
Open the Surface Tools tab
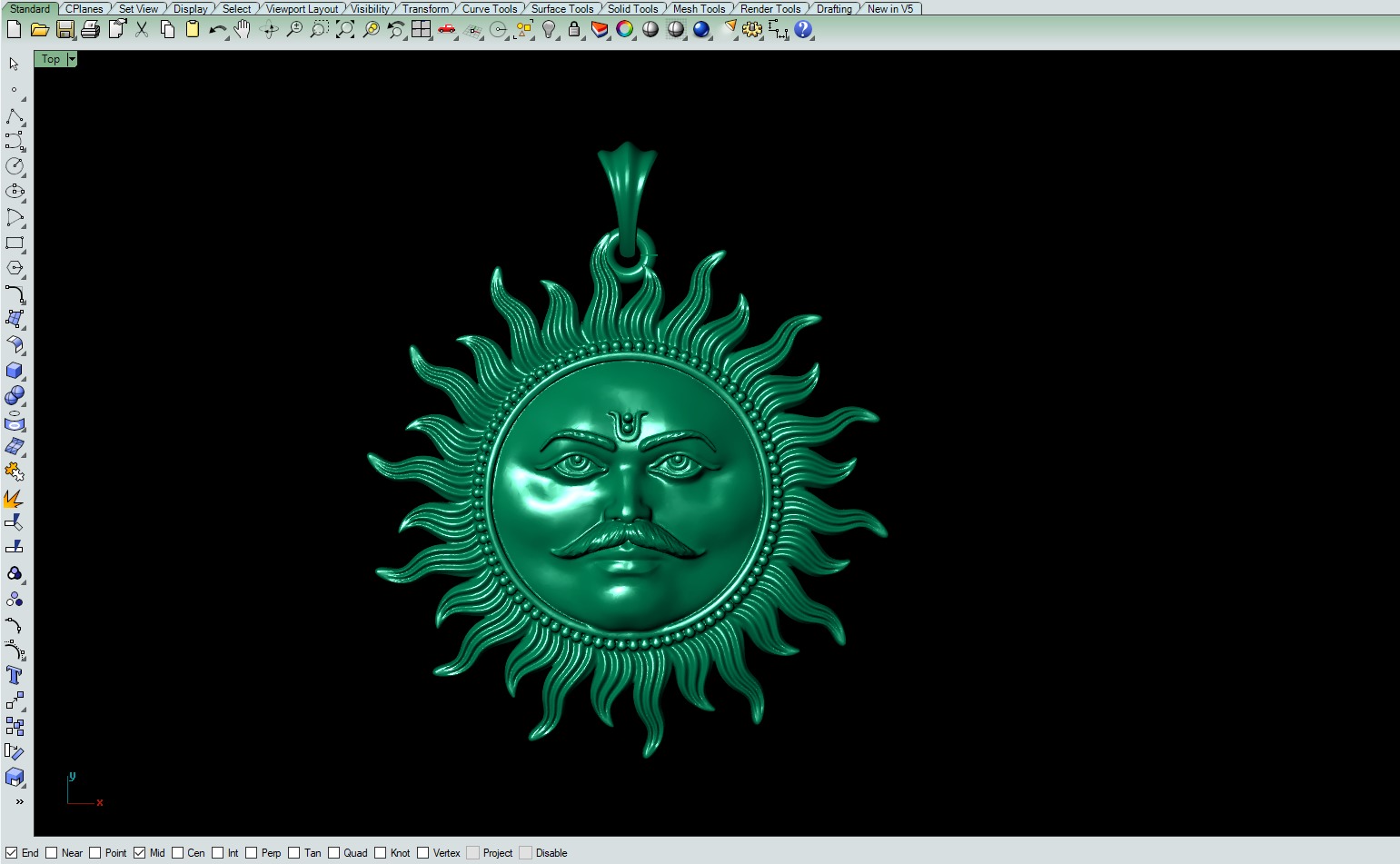point(562,9)
